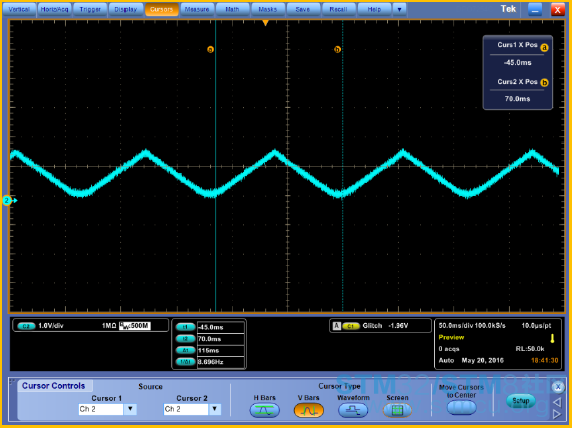The height and width of the screenshot is (430, 573).
Task: Click the trigger position marker at top
Action: coord(266,23)
